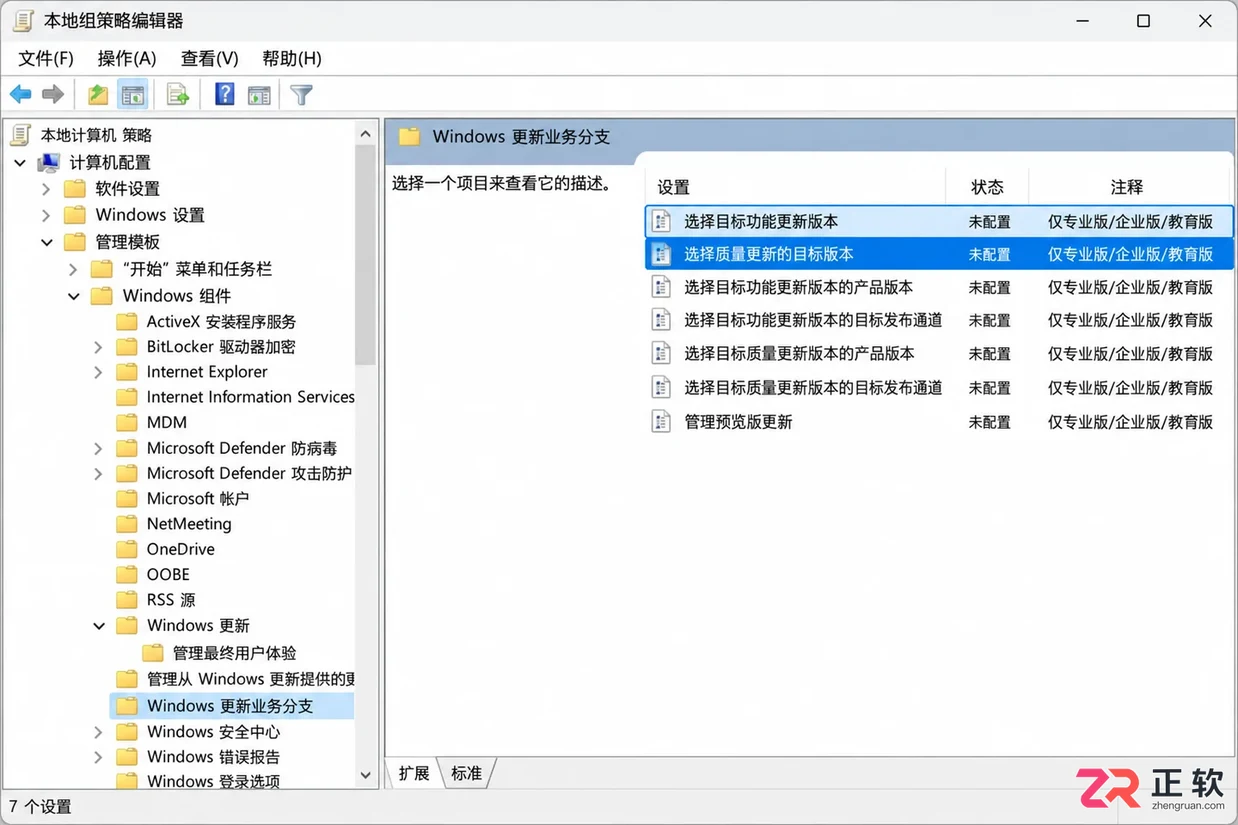
Task: Expand the Microsoft Defender 攻击防护 node
Action: (x=98, y=473)
